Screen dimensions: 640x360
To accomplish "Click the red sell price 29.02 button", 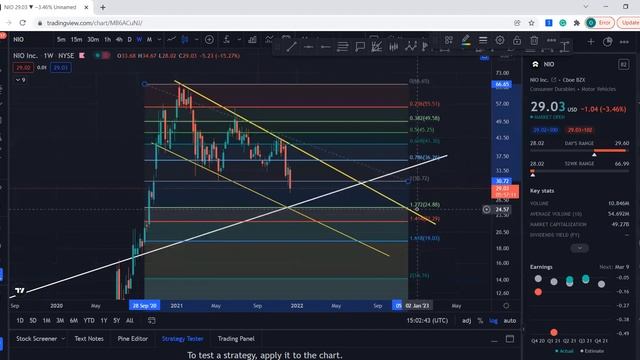I will pyautogui.click(x=23, y=68).
